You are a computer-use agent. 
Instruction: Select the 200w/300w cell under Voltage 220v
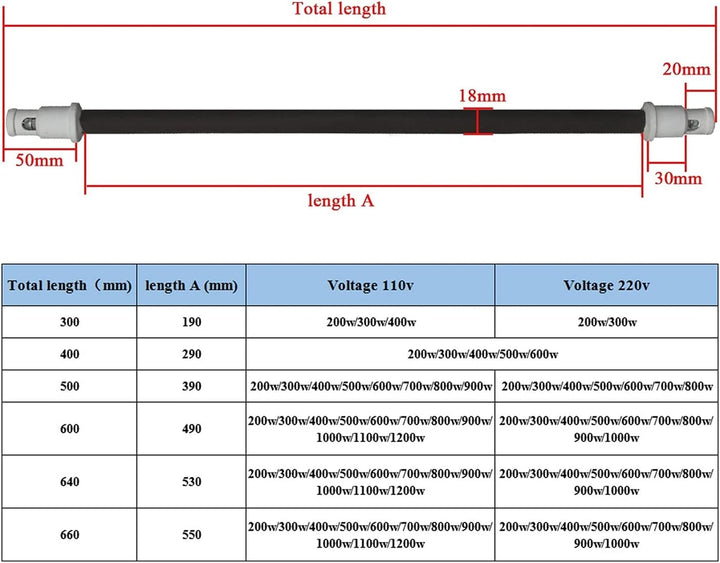pyautogui.click(x=606, y=322)
